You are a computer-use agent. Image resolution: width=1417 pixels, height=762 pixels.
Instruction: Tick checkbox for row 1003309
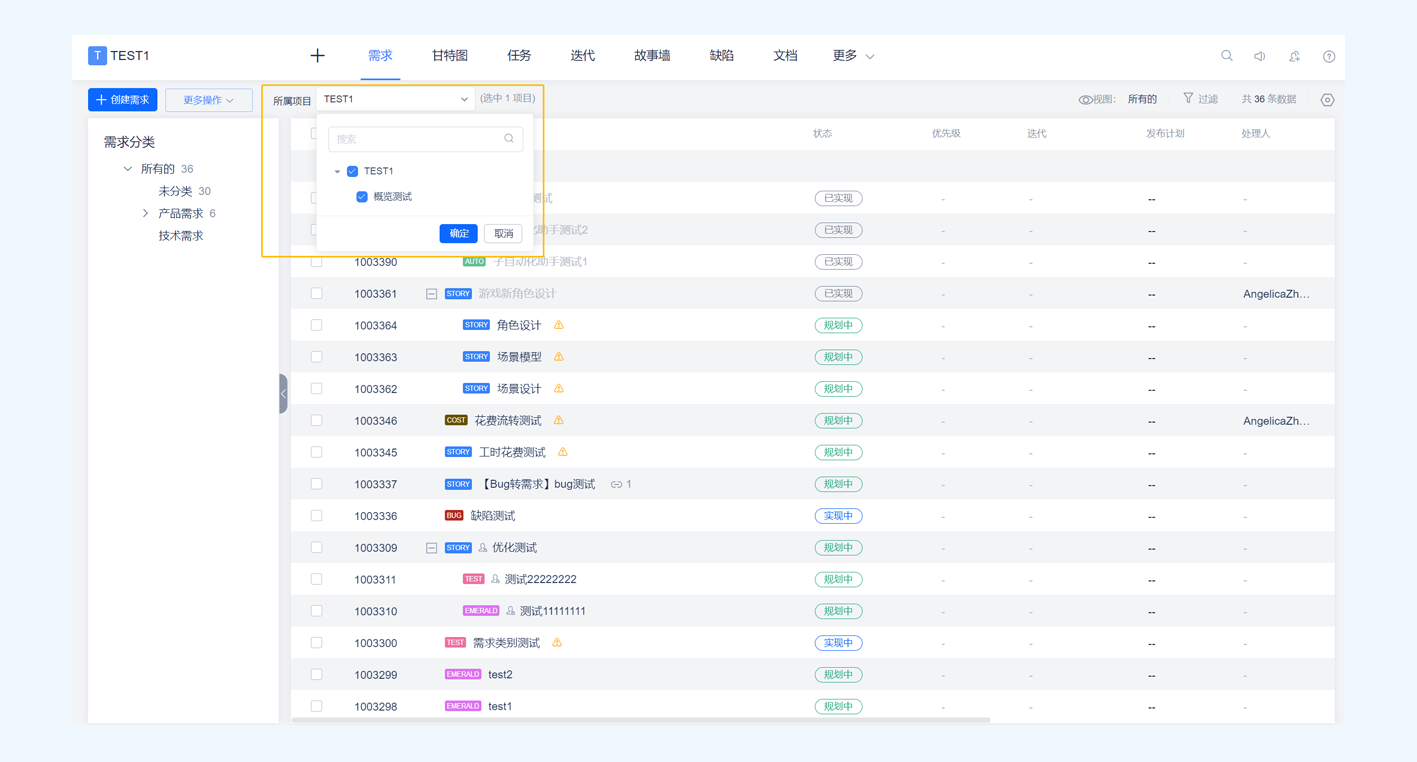point(316,548)
